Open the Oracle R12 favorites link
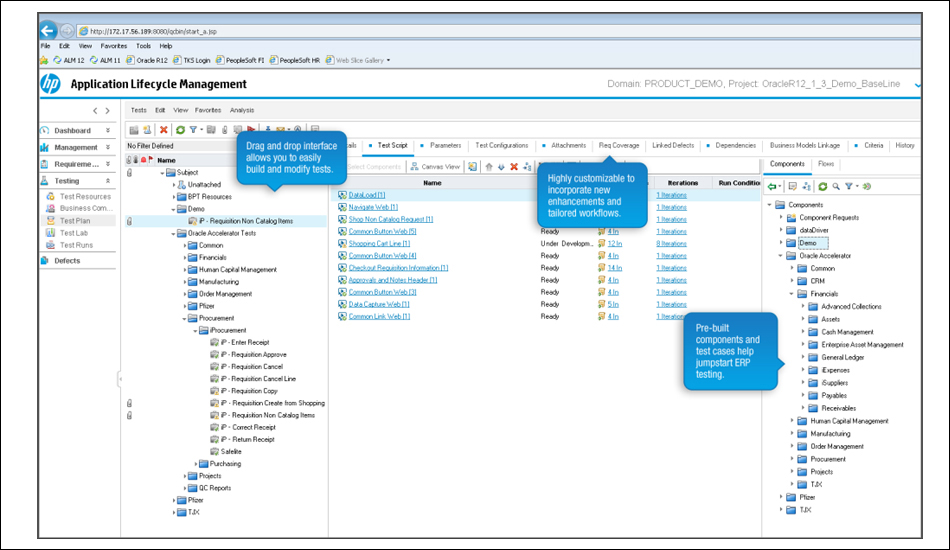950x550 pixels. 147,61
